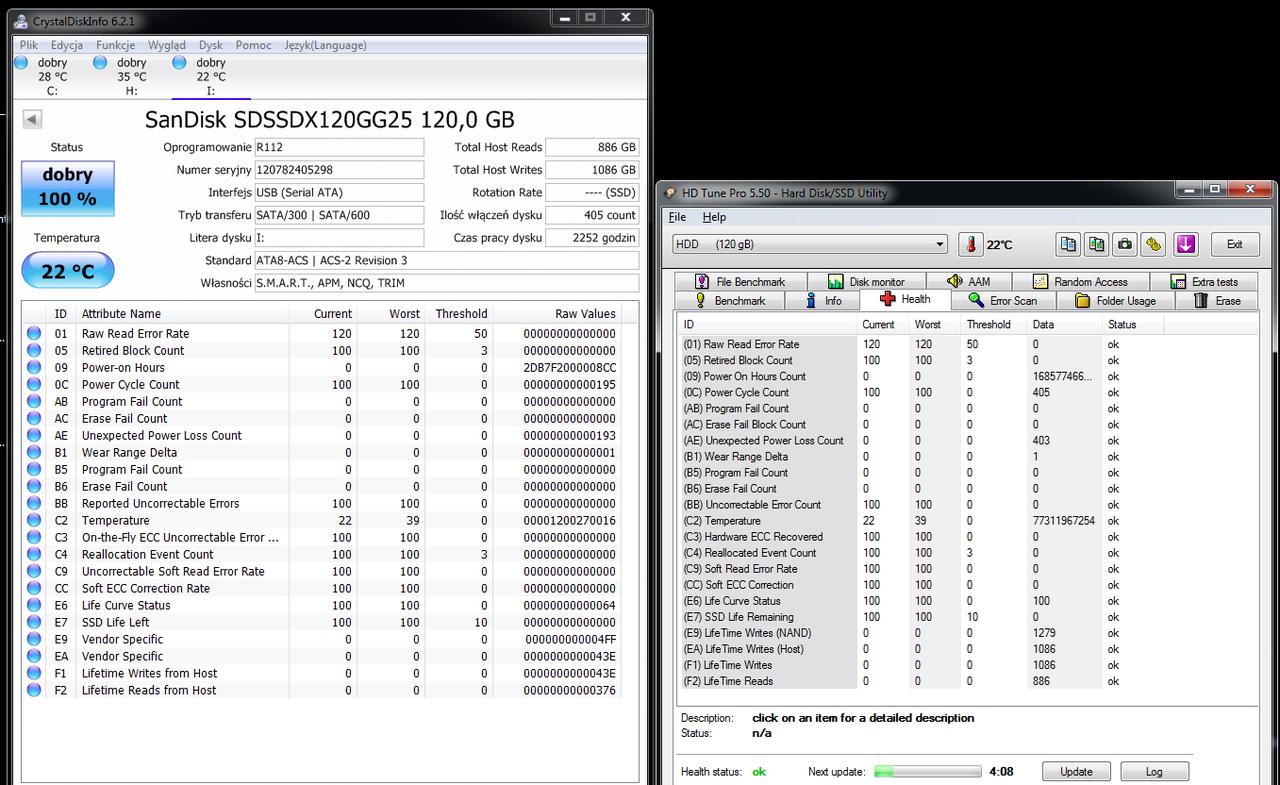The width and height of the screenshot is (1280, 785).
Task: Switch to the Benchmark tab
Action: click(729, 300)
